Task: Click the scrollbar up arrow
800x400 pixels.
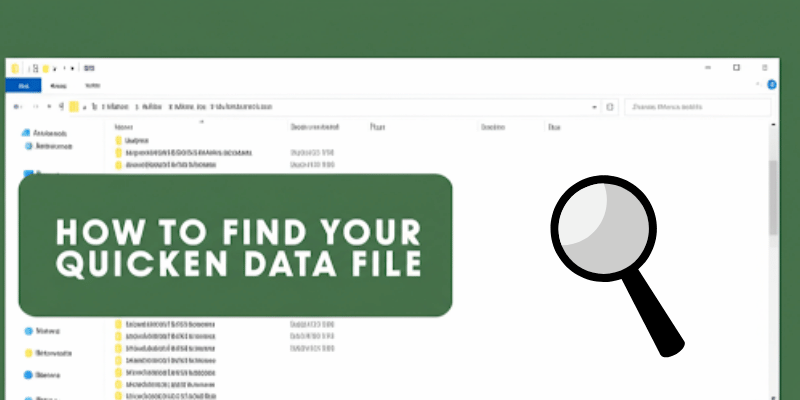Action: (x=773, y=125)
